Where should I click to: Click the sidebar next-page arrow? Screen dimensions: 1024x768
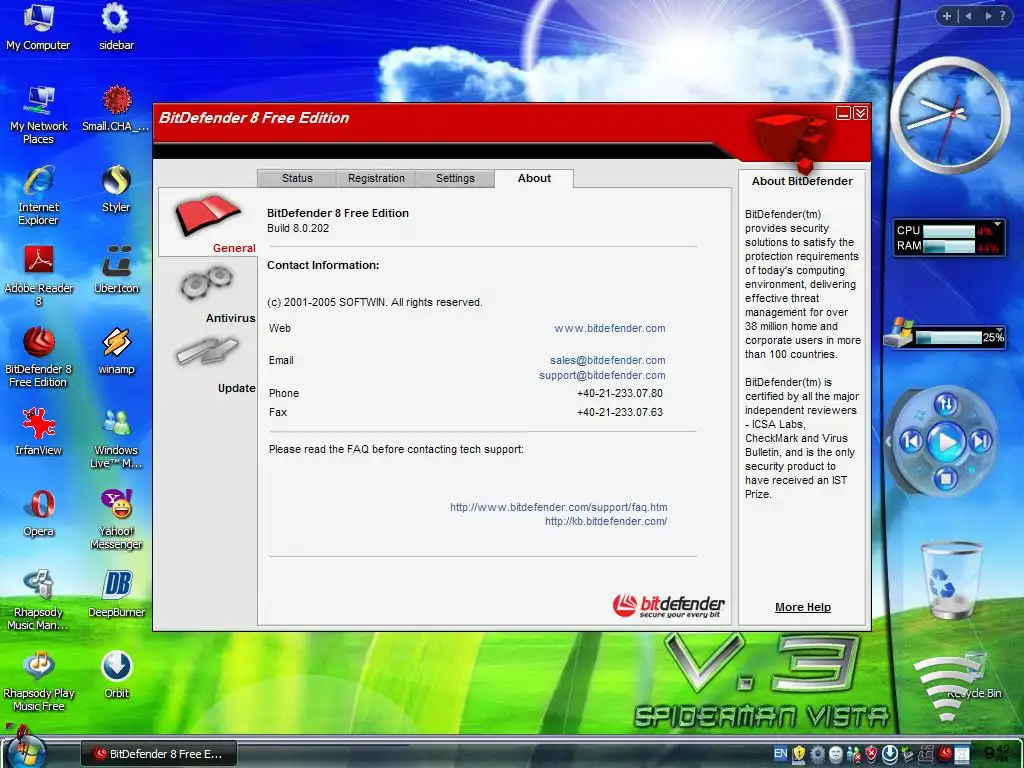click(x=988, y=16)
